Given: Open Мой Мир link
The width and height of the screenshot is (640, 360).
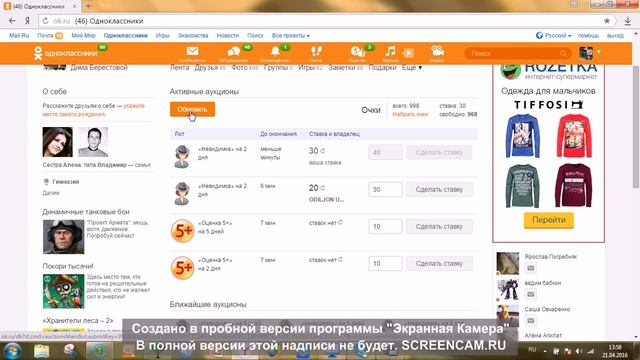Looking at the screenshot, I should click(83, 36).
